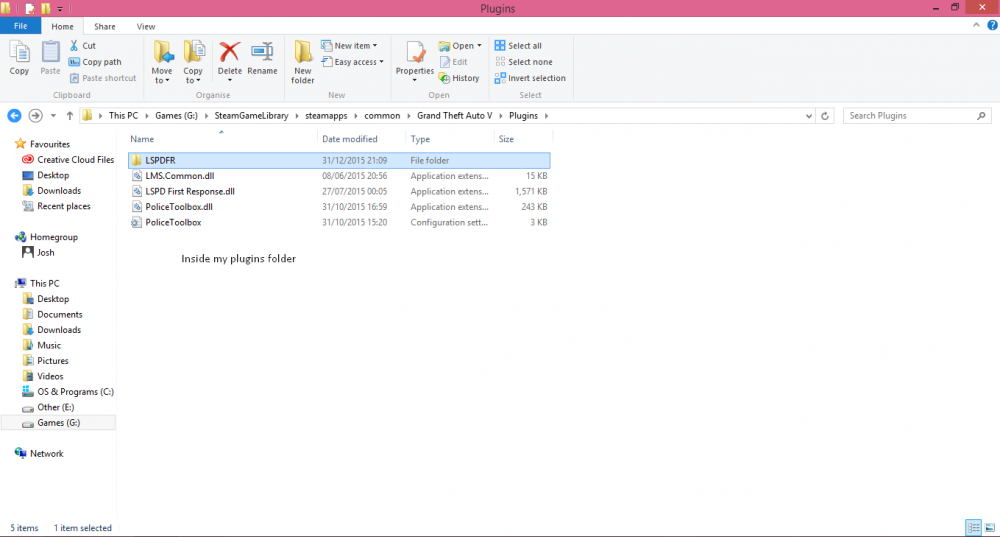1000x537 pixels.
Task: Customize the Quick Access Toolbar dropdown
Action: pyautogui.click(x=60, y=9)
